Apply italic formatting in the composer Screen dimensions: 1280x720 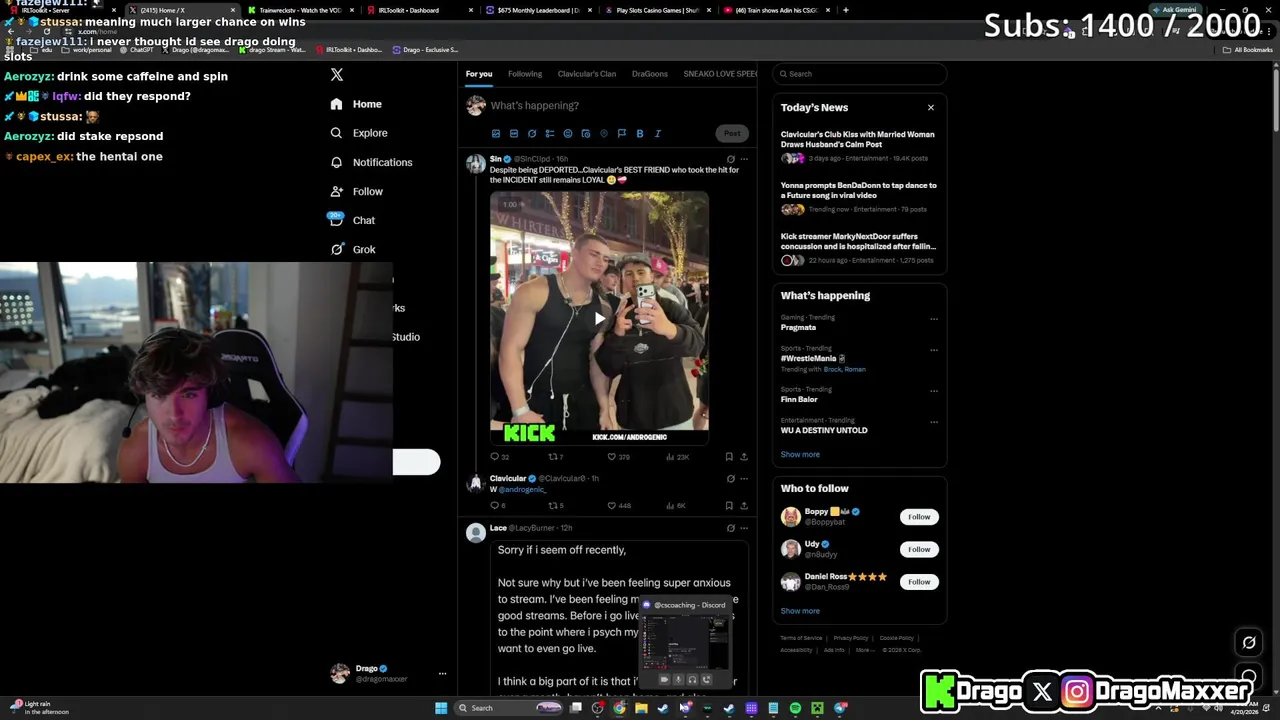point(658,133)
